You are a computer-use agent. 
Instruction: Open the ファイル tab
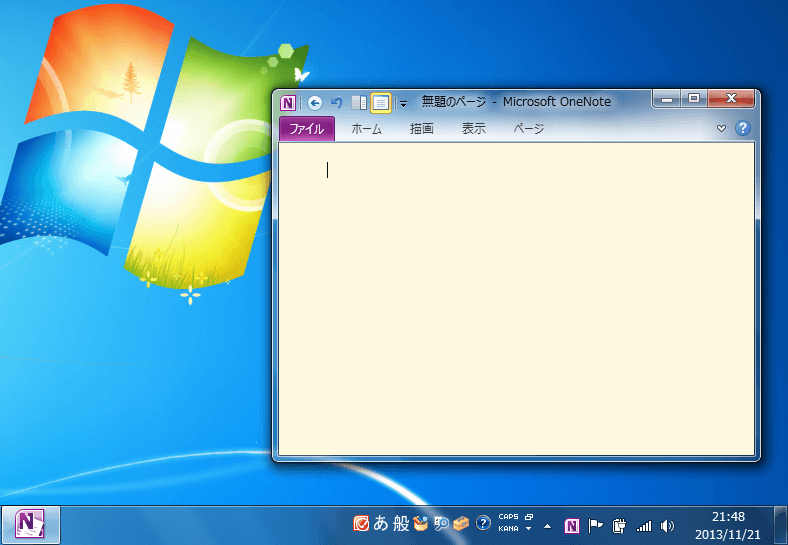pos(307,129)
